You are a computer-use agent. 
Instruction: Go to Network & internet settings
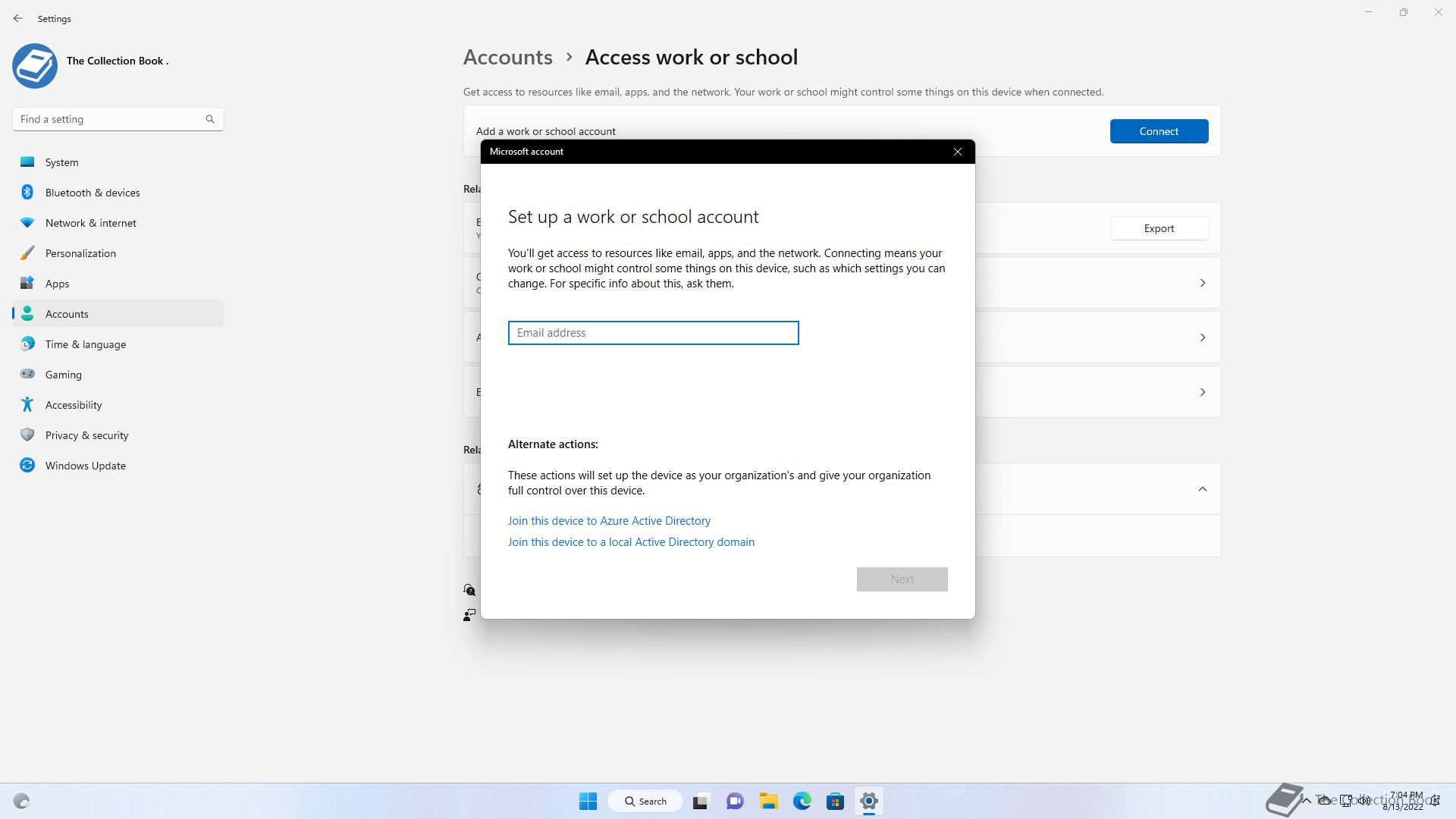[118, 223]
